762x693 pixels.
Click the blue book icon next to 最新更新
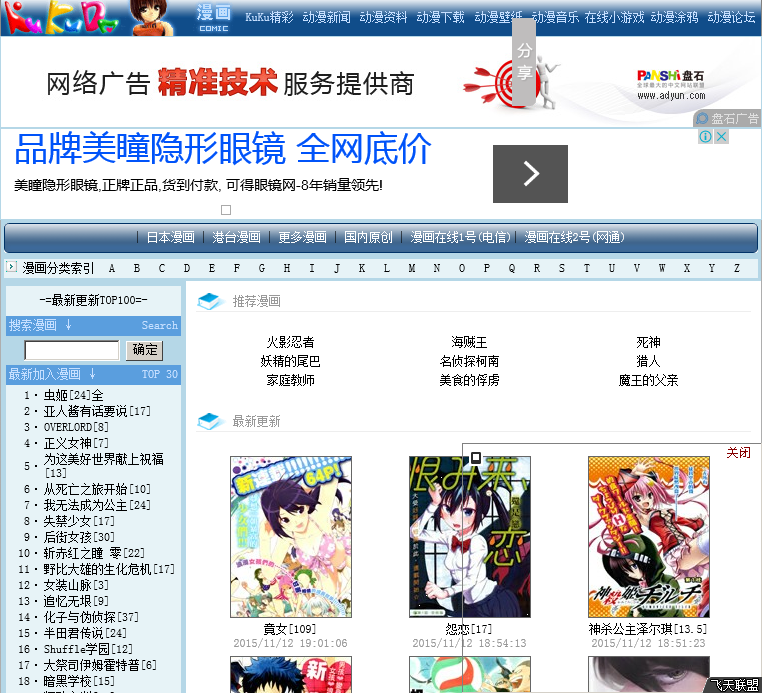click(210, 421)
